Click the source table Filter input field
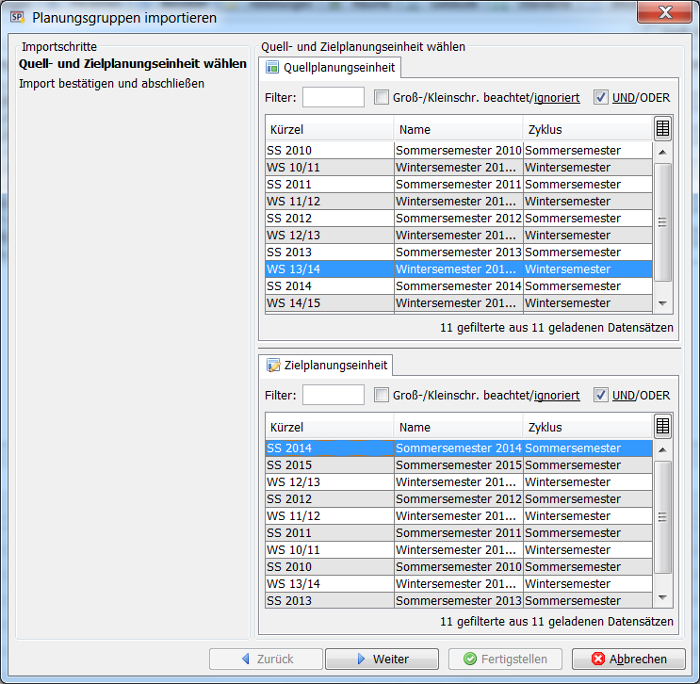This screenshot has width=700, height=684. pyautogui.click(x=333, y=97)
